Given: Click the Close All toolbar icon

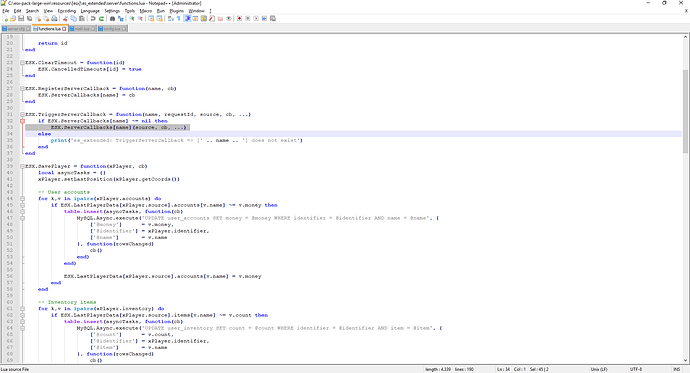Looking at the screenshot, I should tap(46, 18).
